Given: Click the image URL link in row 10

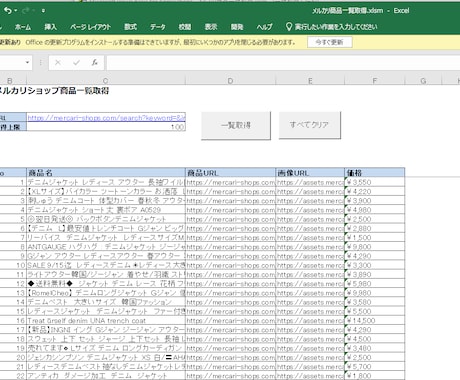Looking at the screenshot, I should pos(310,265).
